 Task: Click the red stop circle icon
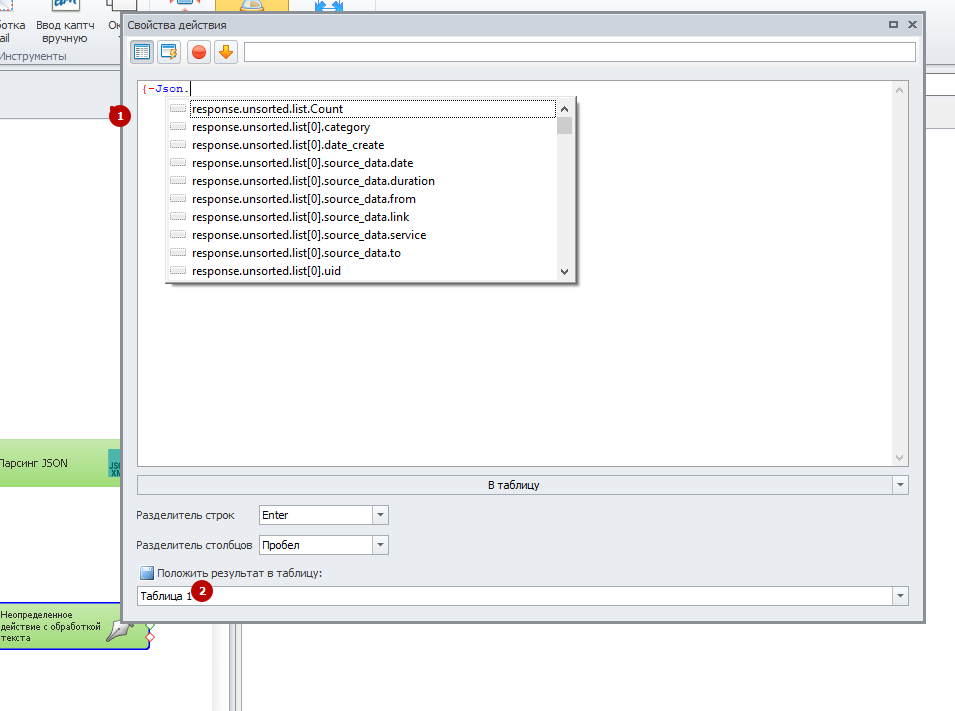click(199, 52)
